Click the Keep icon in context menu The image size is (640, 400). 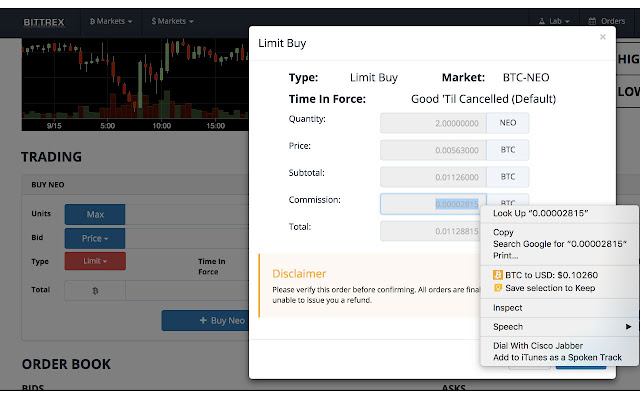coord(497,288)
